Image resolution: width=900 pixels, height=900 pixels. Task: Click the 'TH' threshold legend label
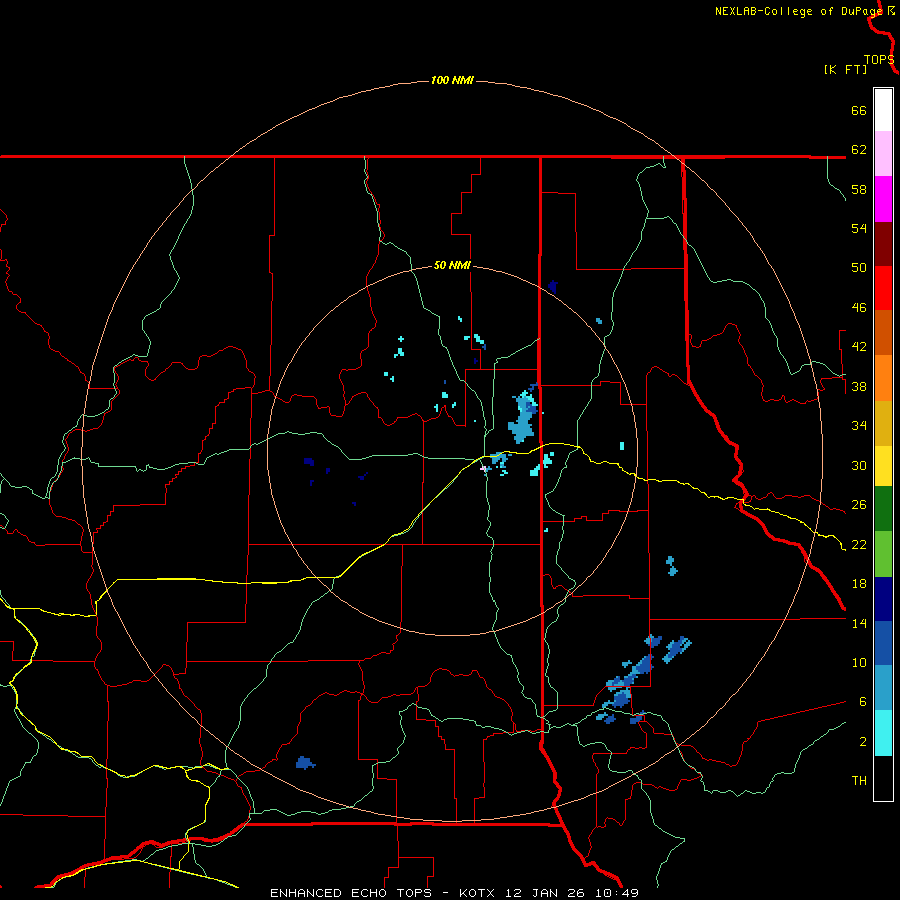[859, 781]
